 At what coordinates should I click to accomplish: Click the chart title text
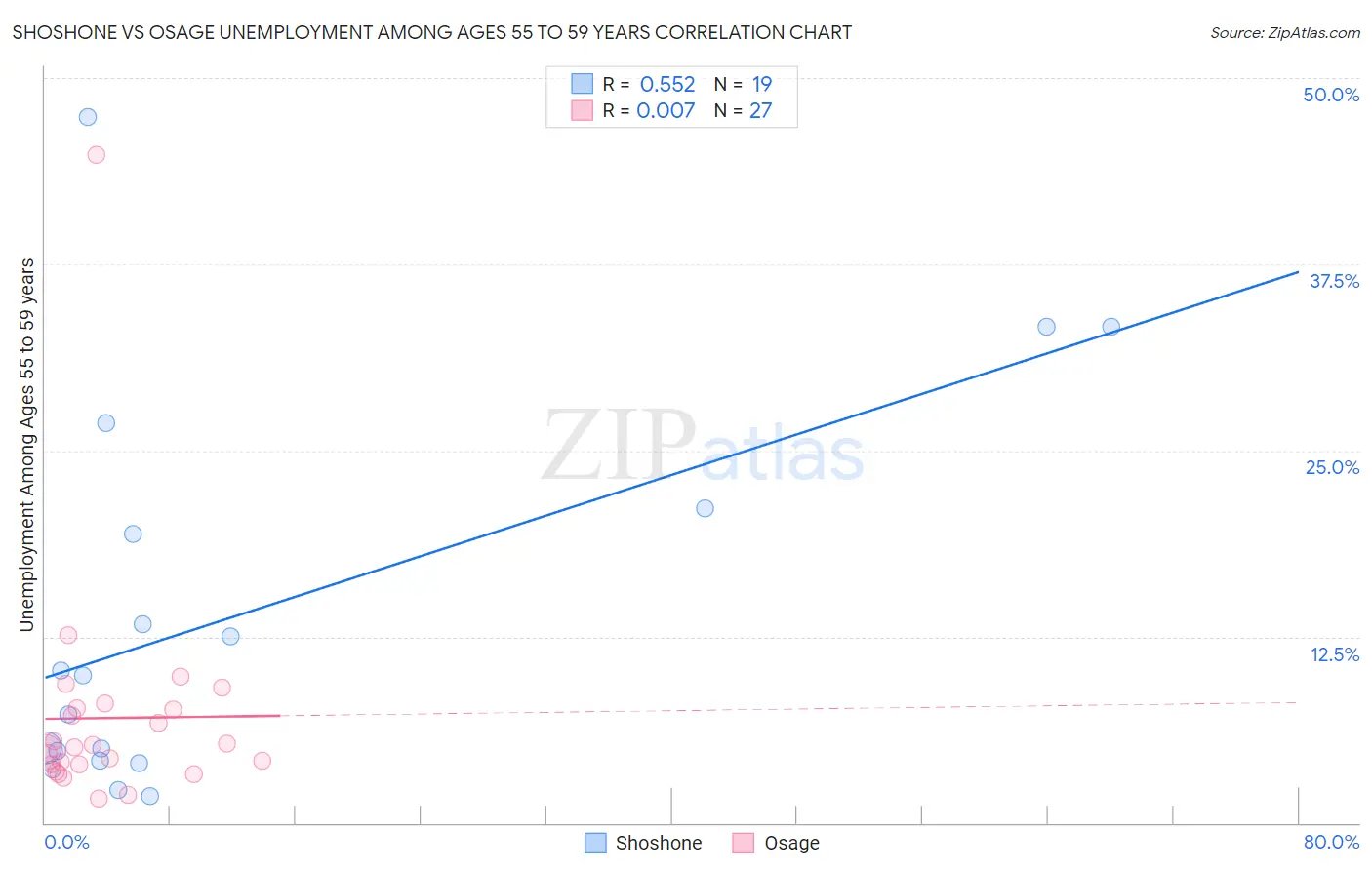click(432, 32)
